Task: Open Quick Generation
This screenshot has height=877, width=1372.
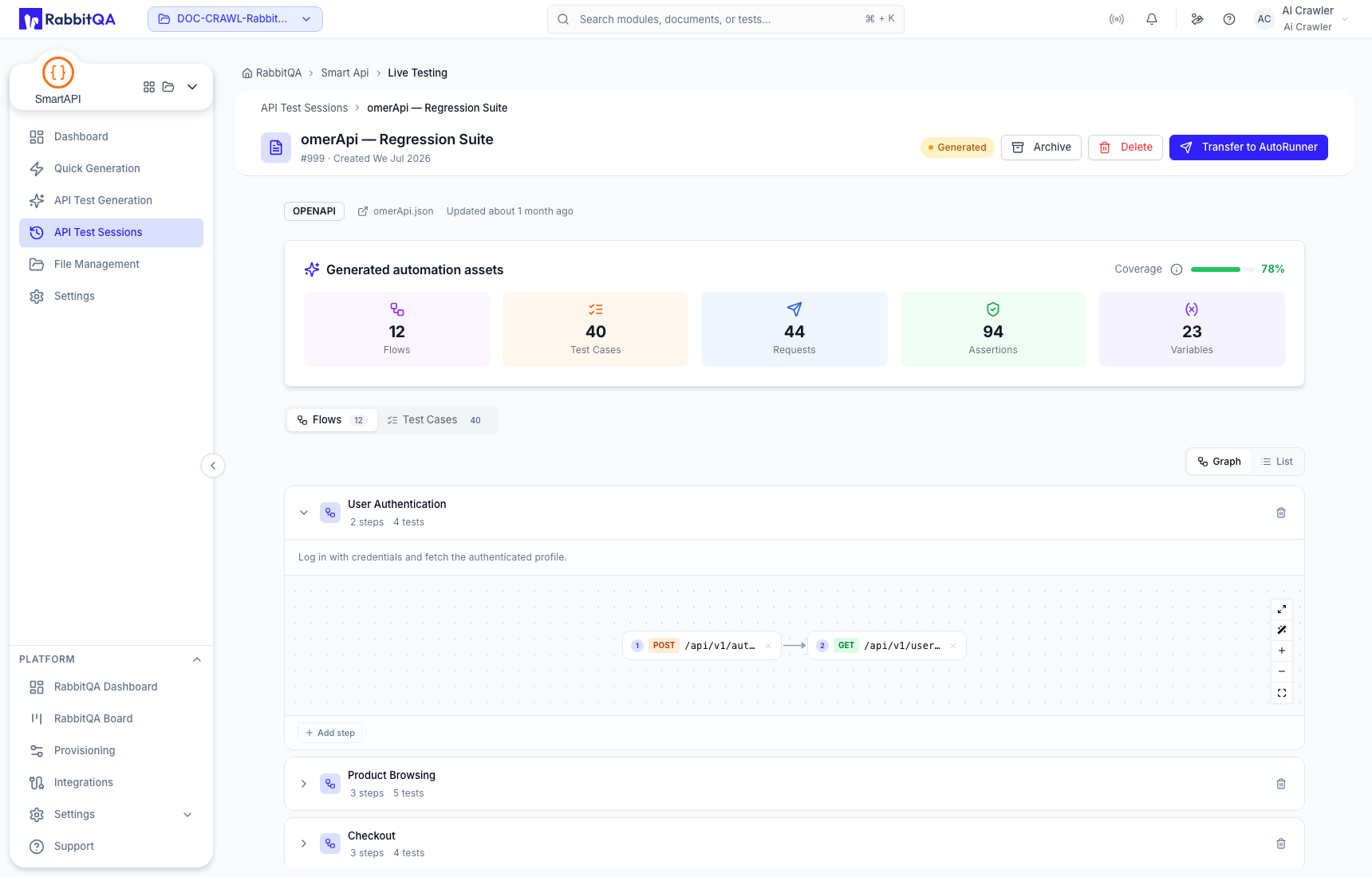Action: tap(111, 169)
